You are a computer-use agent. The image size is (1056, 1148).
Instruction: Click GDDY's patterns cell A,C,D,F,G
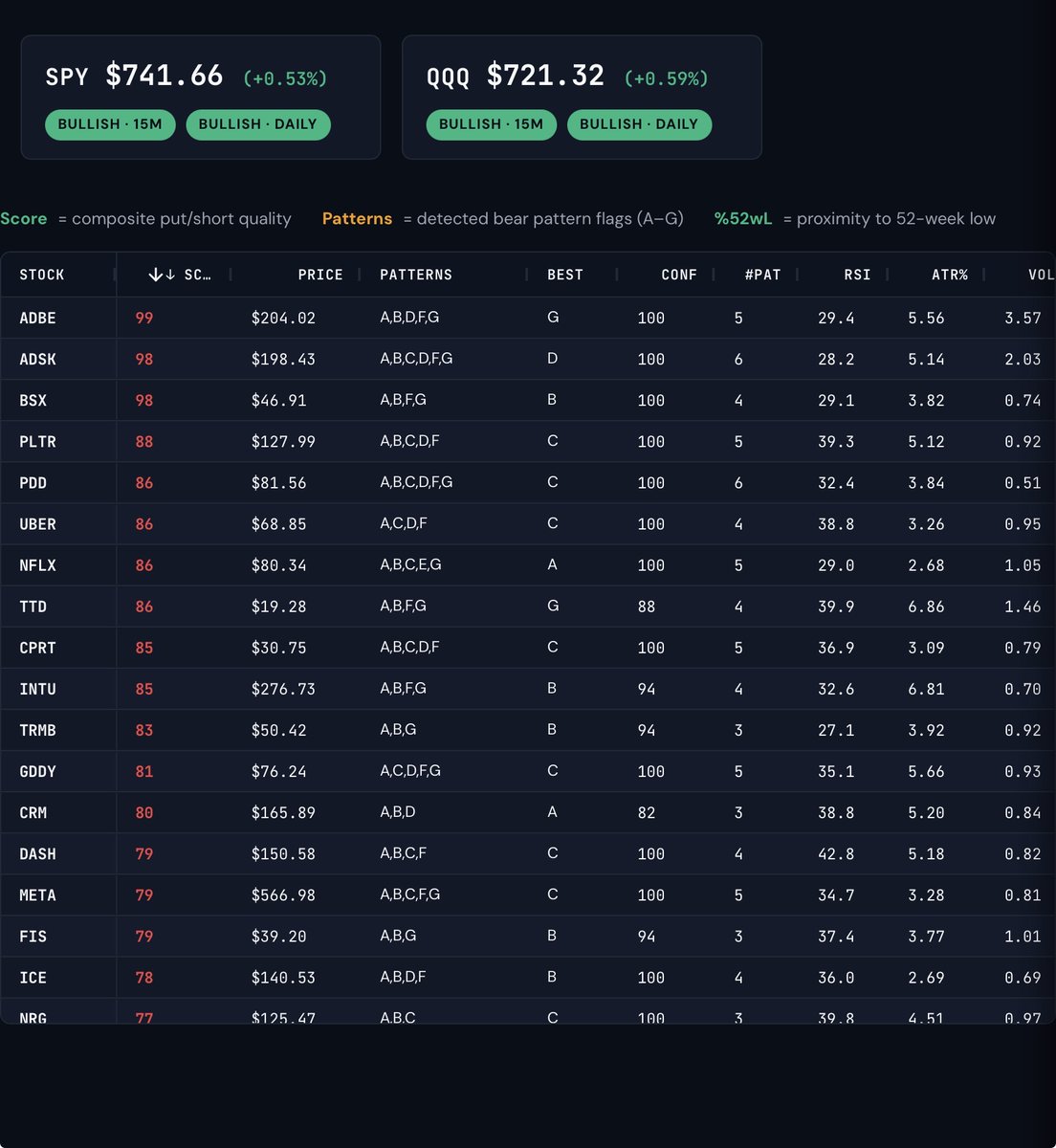coord(410,771)
